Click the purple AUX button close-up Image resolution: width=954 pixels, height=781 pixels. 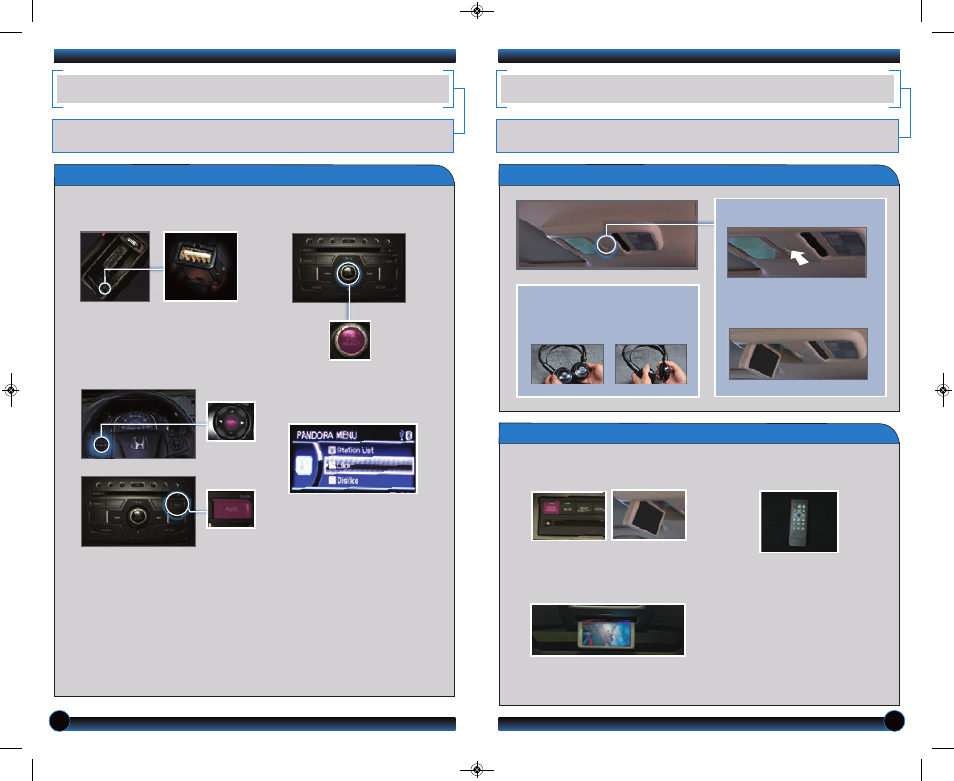click(x=231, y=509)
